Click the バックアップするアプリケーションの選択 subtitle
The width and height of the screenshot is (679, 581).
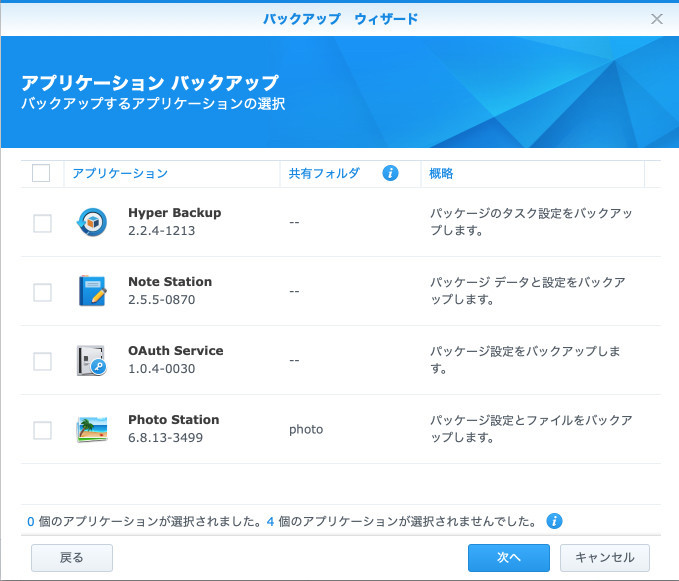(x=153, y=104)
